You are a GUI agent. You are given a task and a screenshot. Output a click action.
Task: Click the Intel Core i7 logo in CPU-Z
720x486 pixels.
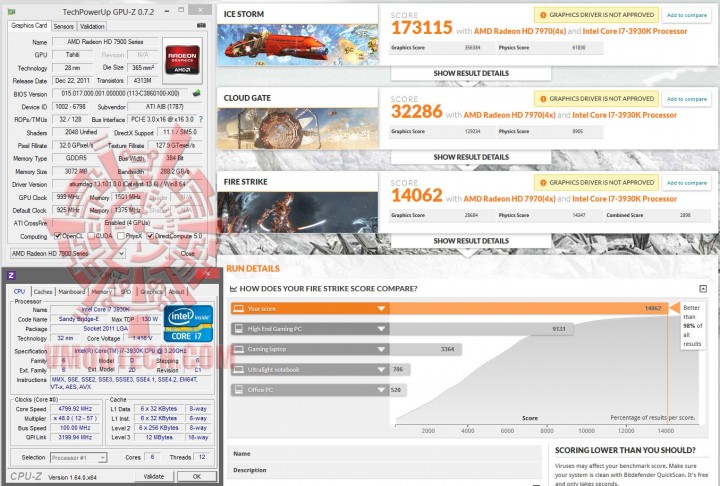(188, 324)
